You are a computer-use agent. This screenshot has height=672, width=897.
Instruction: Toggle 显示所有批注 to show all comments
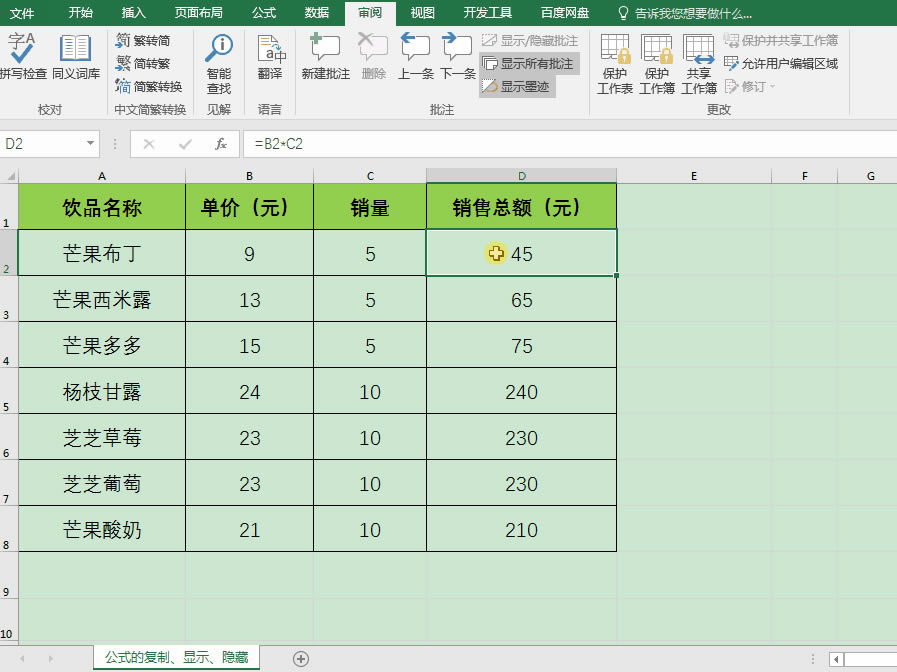point(535,62)
